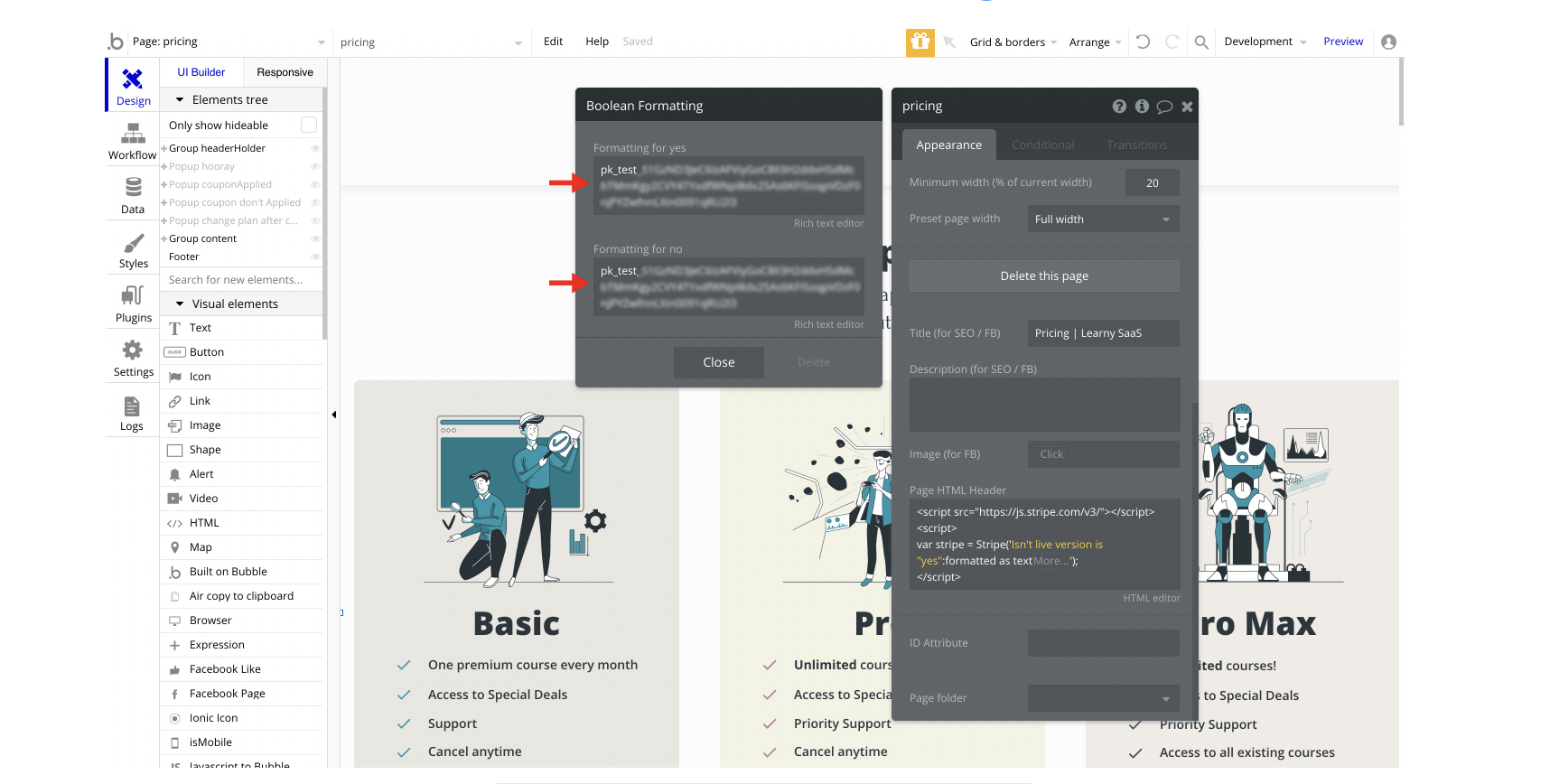
Task: Show help for the pricing property panel
Action: 1119,107
